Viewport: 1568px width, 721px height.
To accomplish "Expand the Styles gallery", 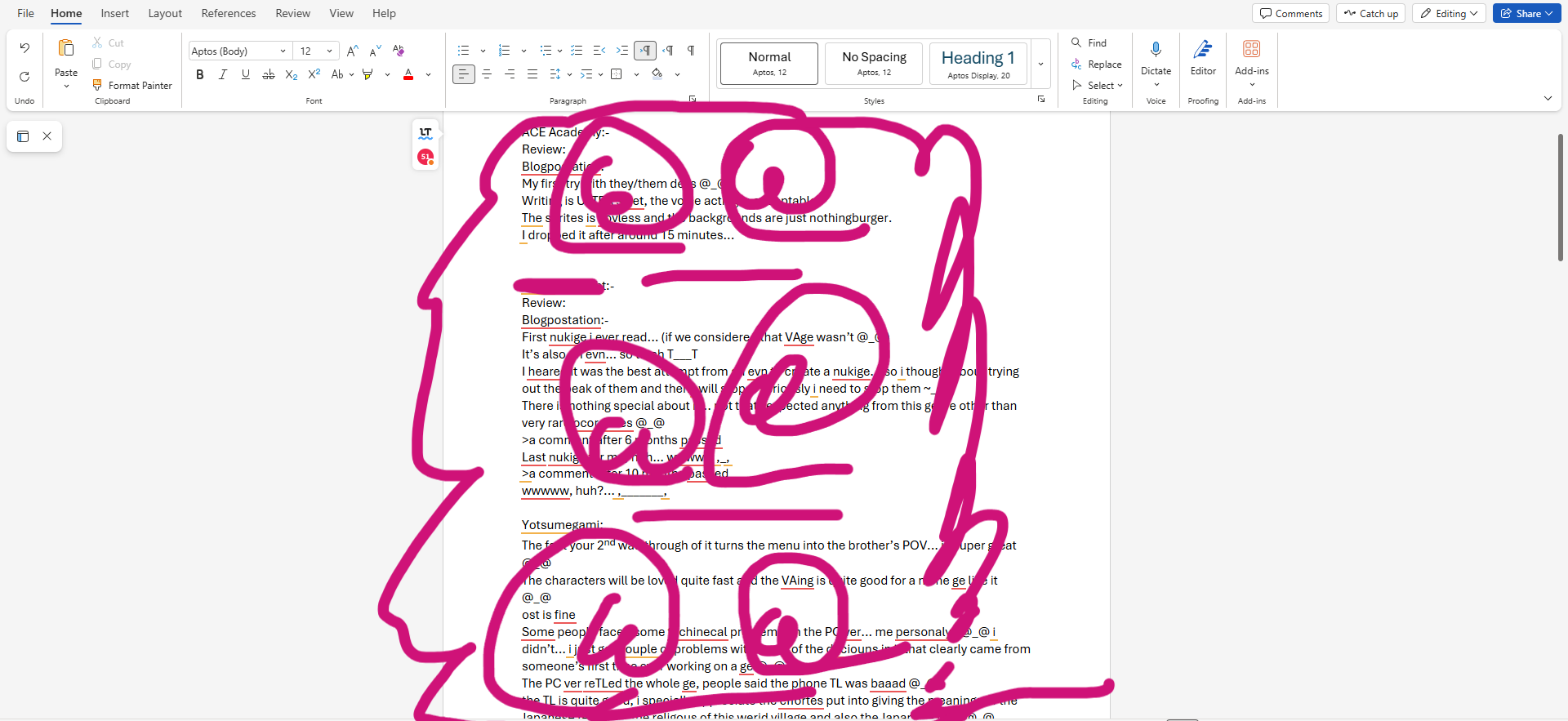I will coord(1040,64).
